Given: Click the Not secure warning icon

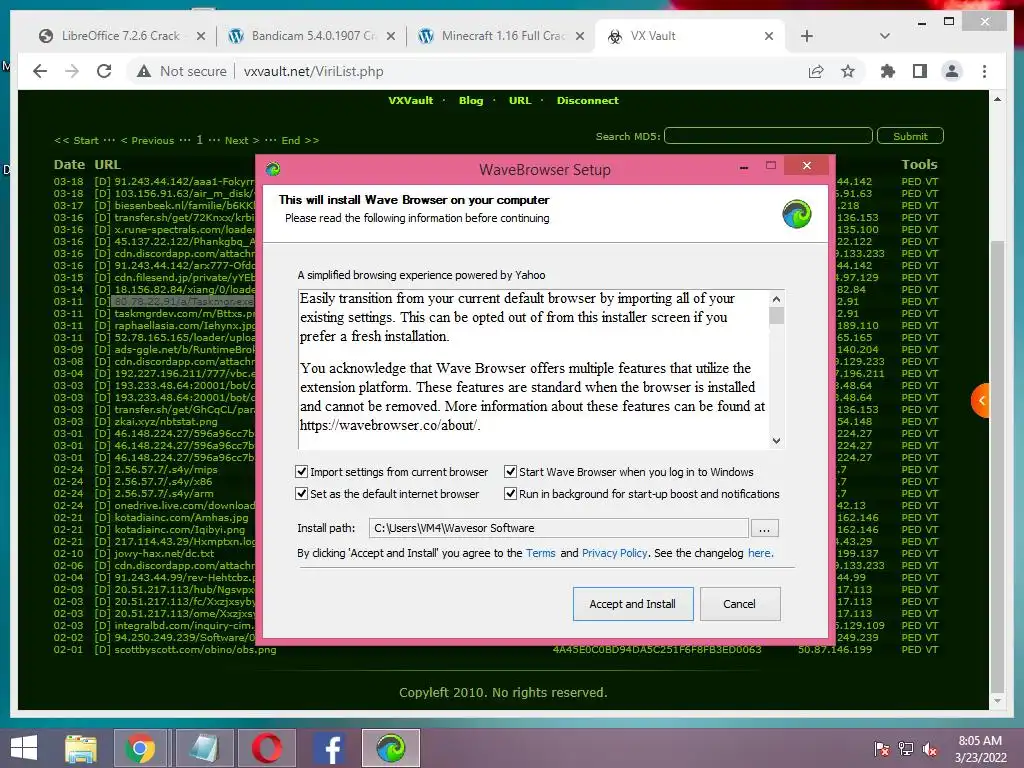Looking at the screenshot, I should click(x=144, y=71).
